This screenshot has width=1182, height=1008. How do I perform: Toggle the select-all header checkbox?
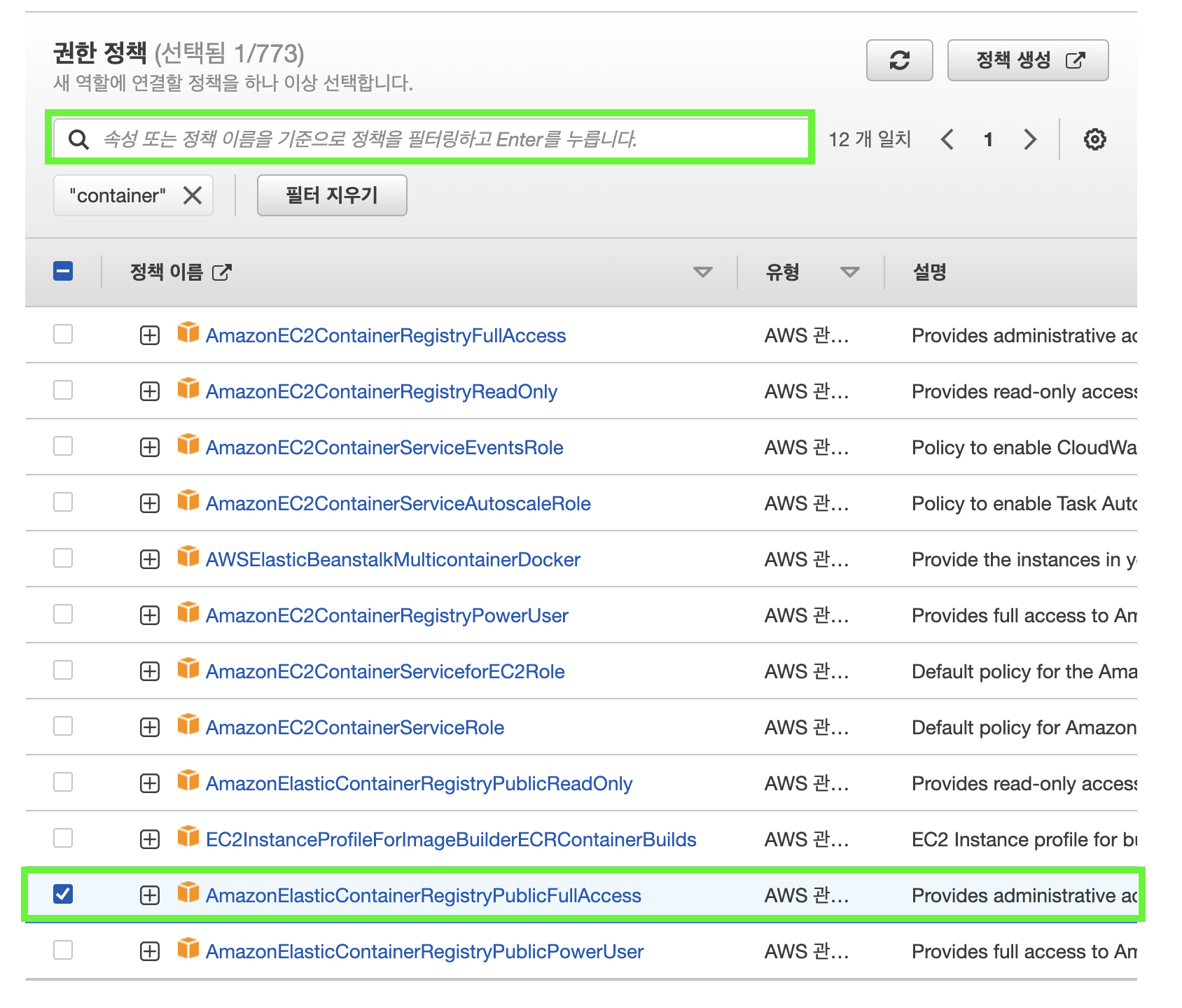tap(63, 271)
